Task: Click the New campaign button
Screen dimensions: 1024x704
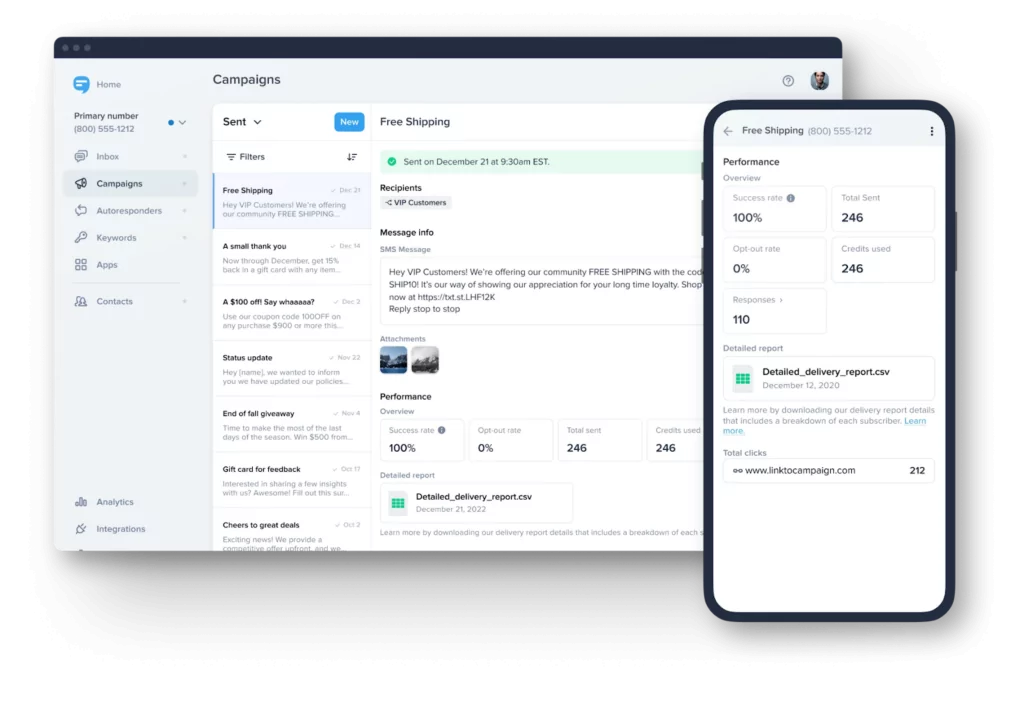Action: pos(349,122)
